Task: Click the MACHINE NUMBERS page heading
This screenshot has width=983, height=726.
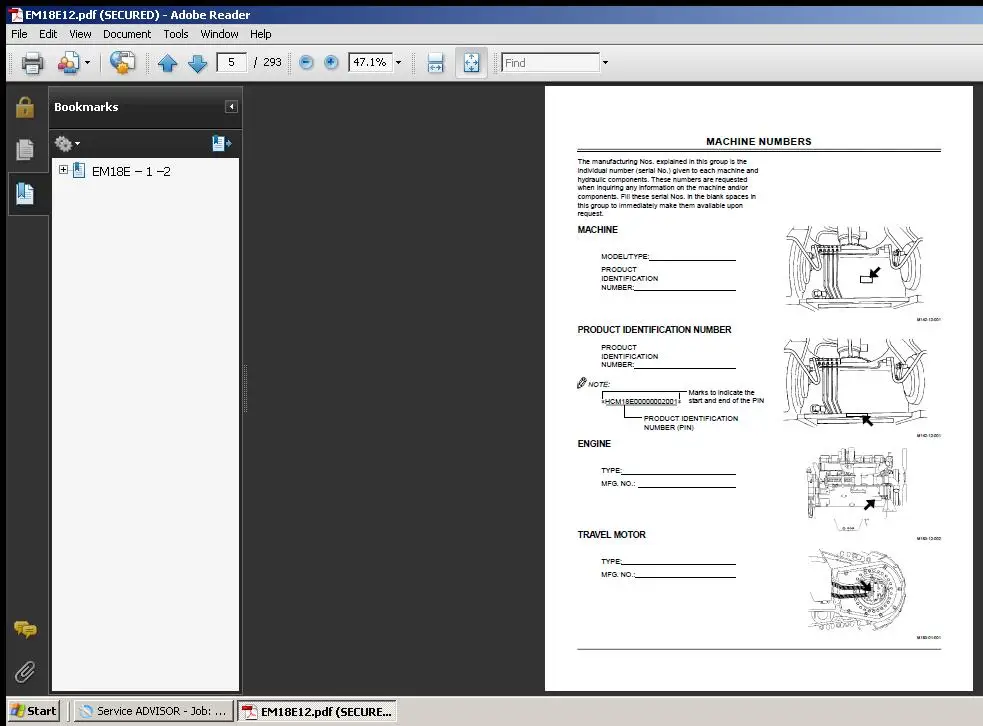Action: (759, 142)
